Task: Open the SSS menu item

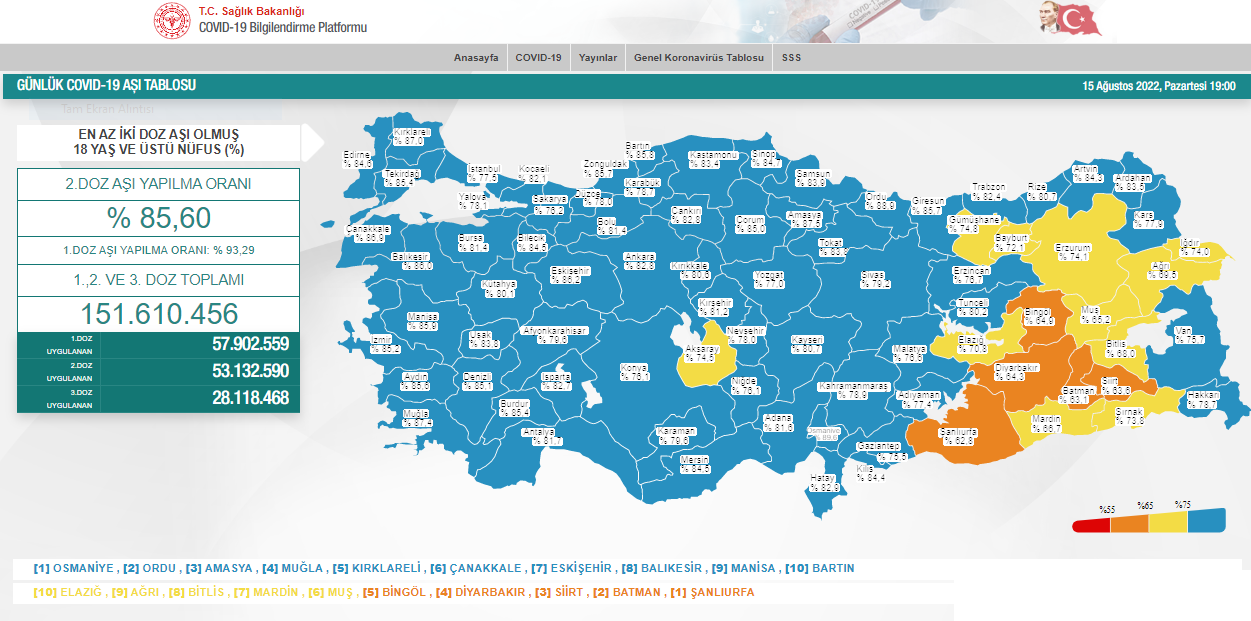Action: coord(791,58)
